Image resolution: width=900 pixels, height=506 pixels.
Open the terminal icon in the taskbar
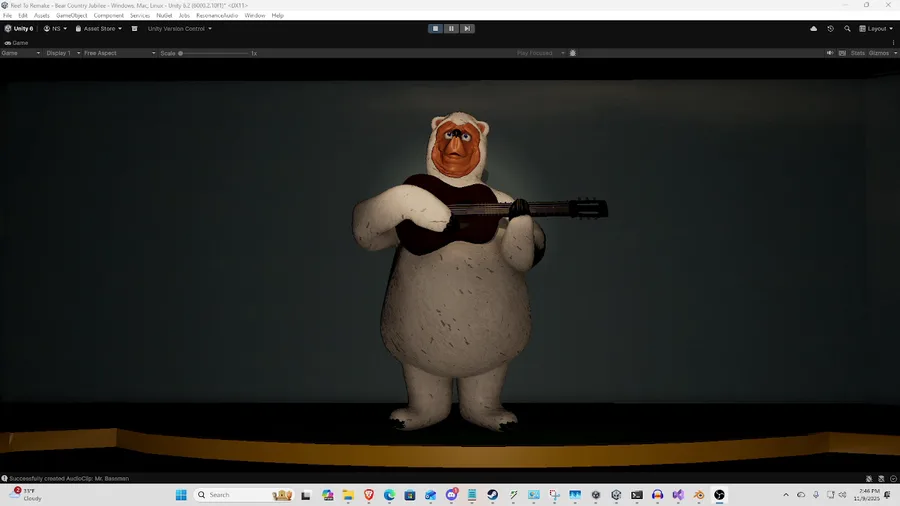point(637,495)
